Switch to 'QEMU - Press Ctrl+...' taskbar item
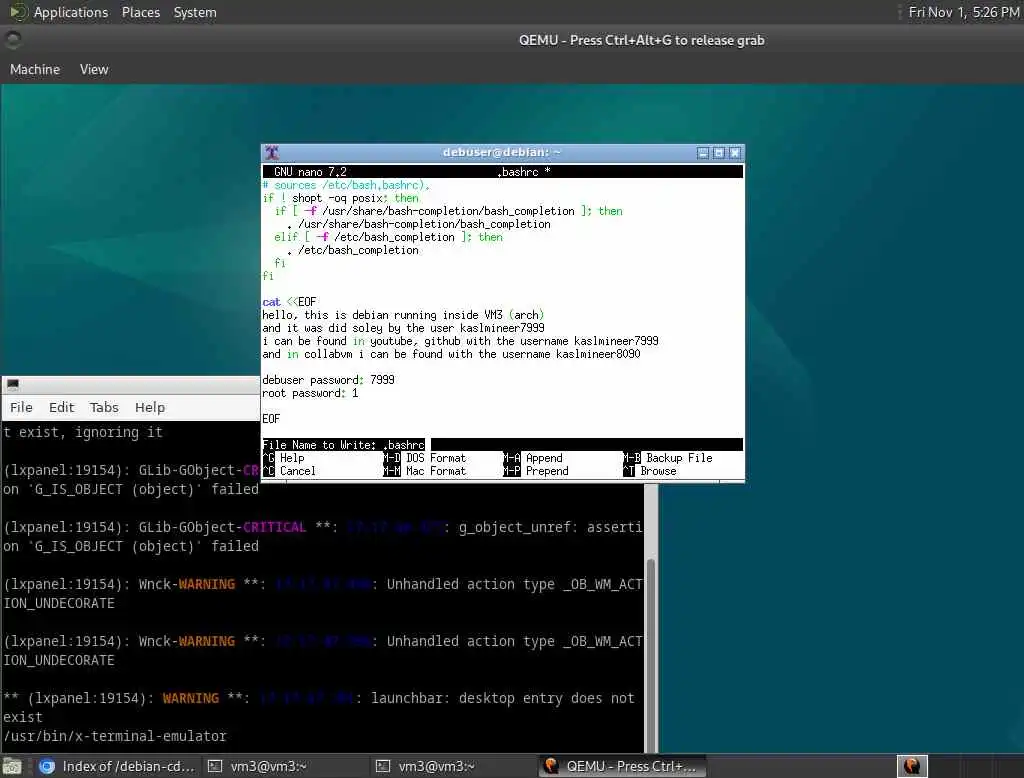 621,766
